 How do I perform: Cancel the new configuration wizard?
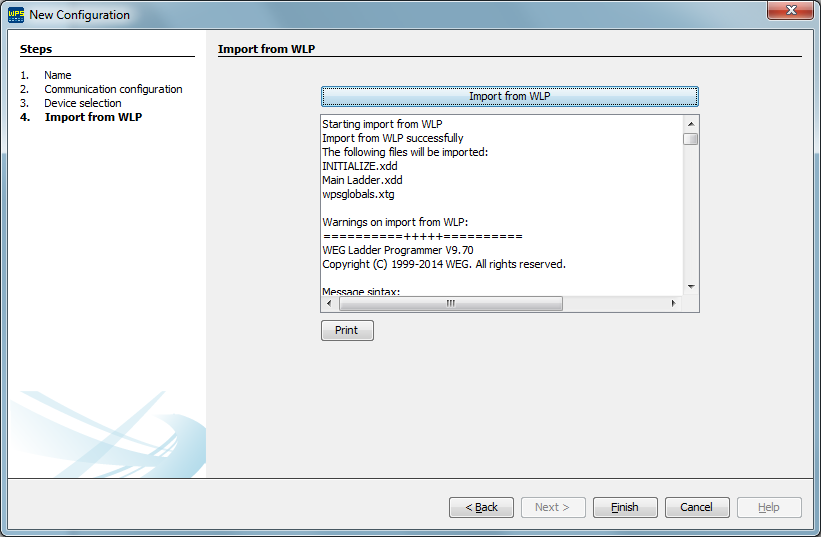tap(697, 507)
